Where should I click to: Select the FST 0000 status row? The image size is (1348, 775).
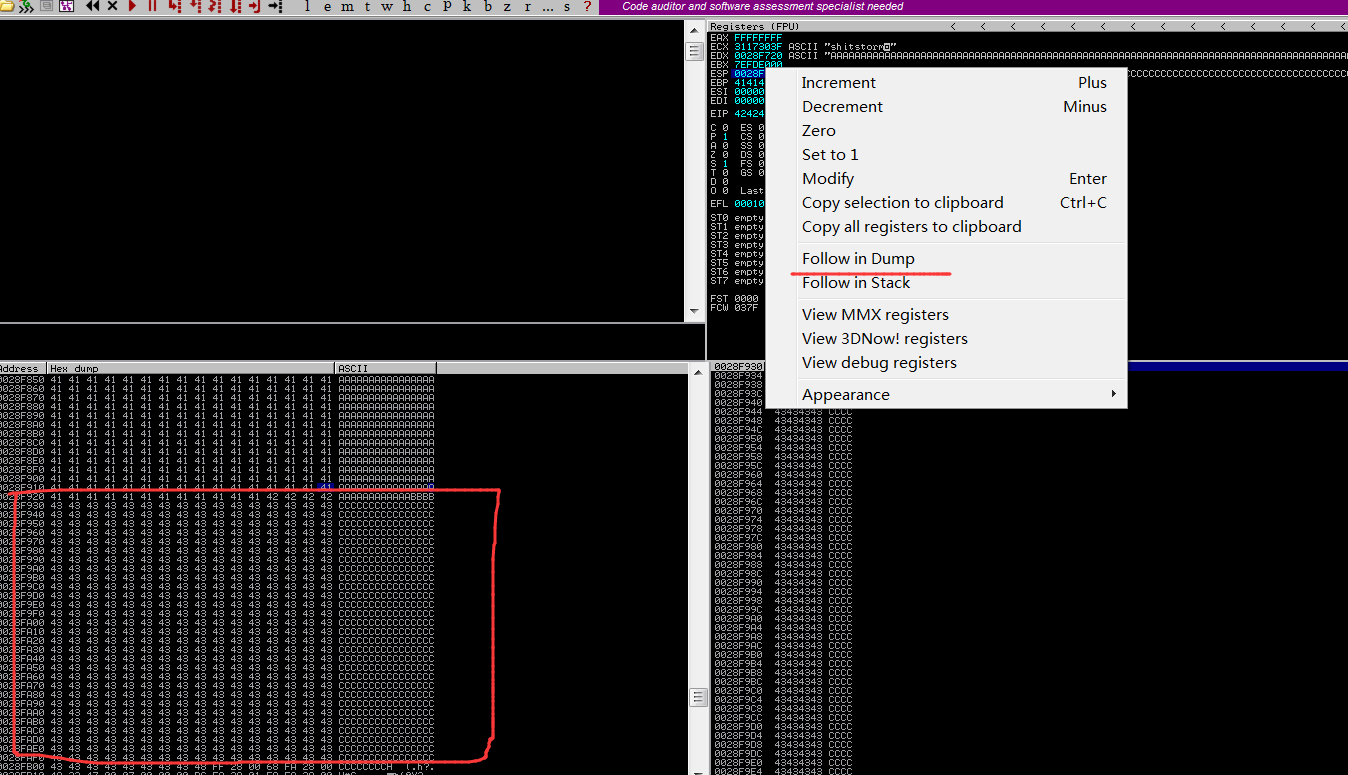735,298
